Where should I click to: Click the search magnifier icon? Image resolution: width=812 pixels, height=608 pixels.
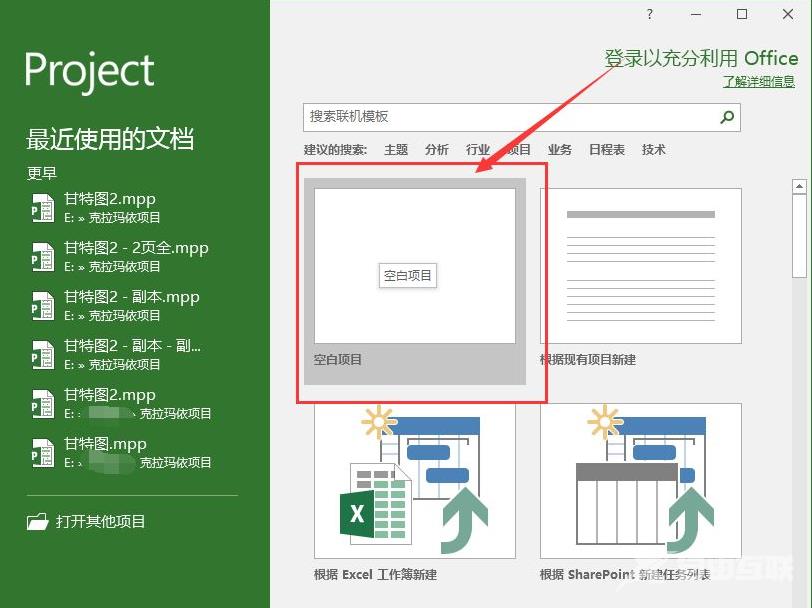(x=727, y=117)
